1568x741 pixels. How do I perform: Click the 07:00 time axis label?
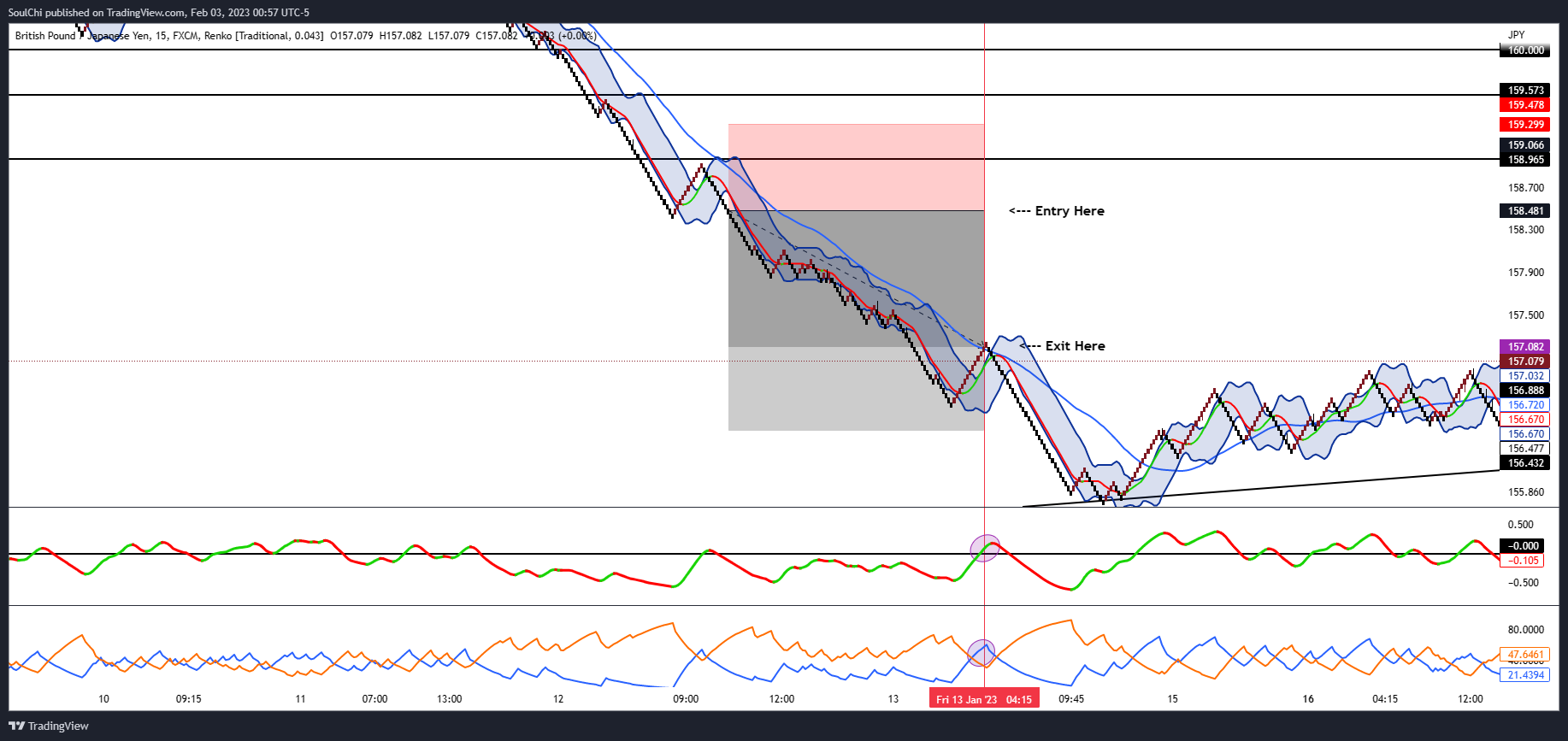[374, 699]
